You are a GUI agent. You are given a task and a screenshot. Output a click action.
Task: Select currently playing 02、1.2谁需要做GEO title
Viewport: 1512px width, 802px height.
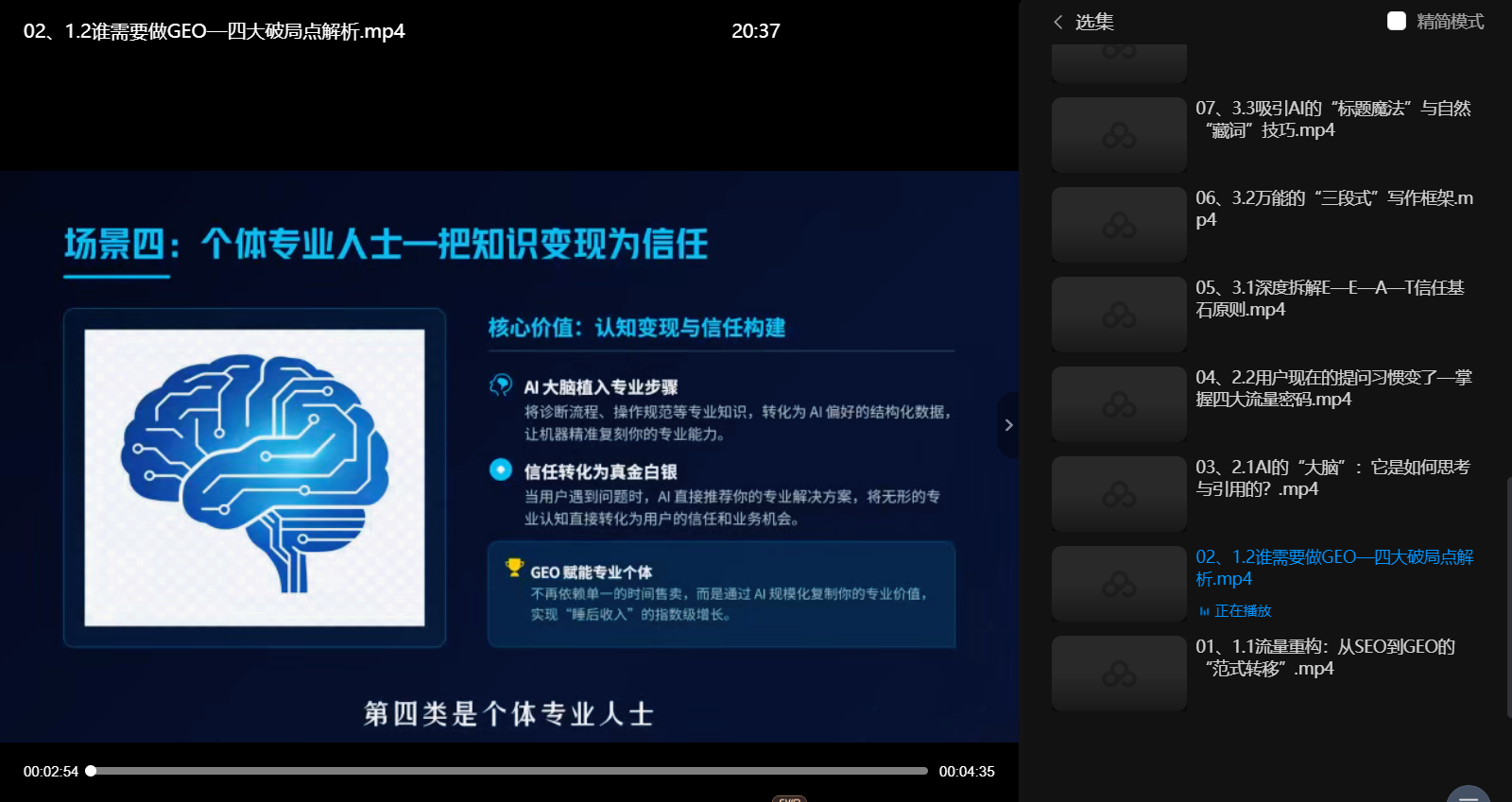pyautogui.click(x=1333, y=568)
